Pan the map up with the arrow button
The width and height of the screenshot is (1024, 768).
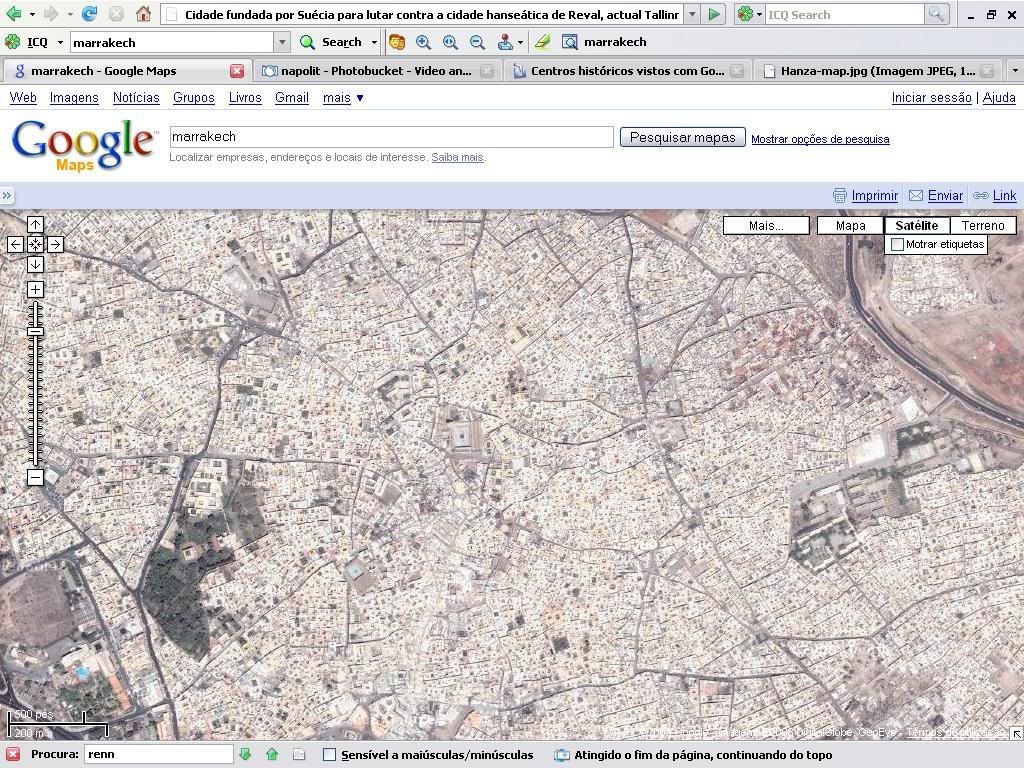[35, 225]
